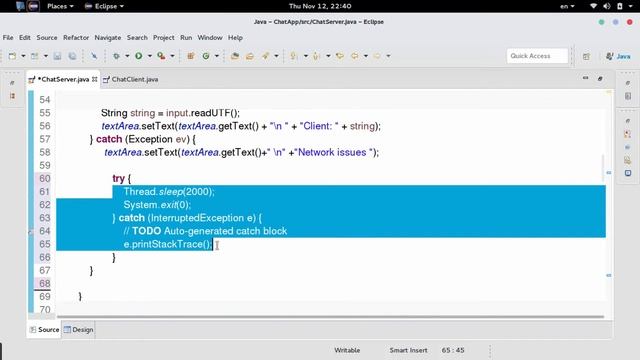Viewport: 640px width, 360px height.
Task: Expand the dropdown beside the red toolbox icon
Action: [172, 56]
